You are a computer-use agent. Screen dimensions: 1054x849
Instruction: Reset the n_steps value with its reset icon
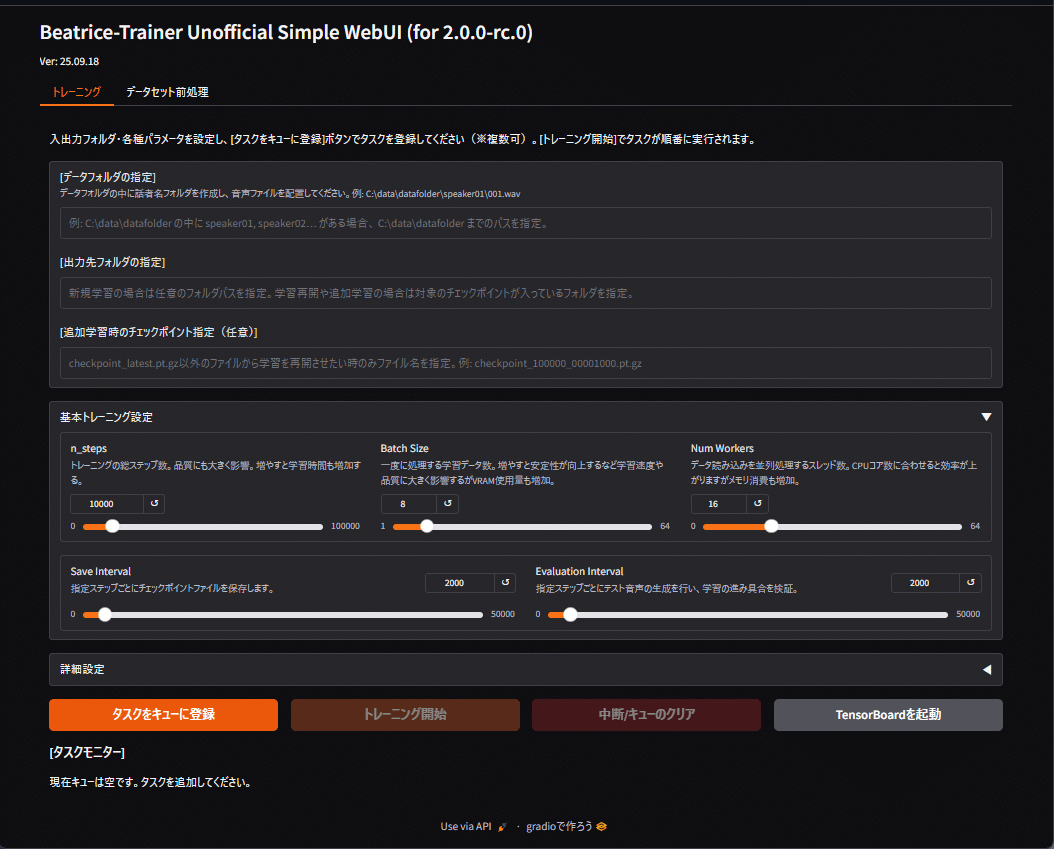tap(154, 503)
